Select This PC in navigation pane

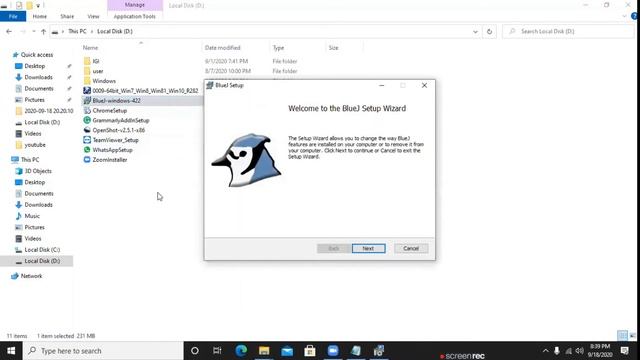click(x=30, y=160)
